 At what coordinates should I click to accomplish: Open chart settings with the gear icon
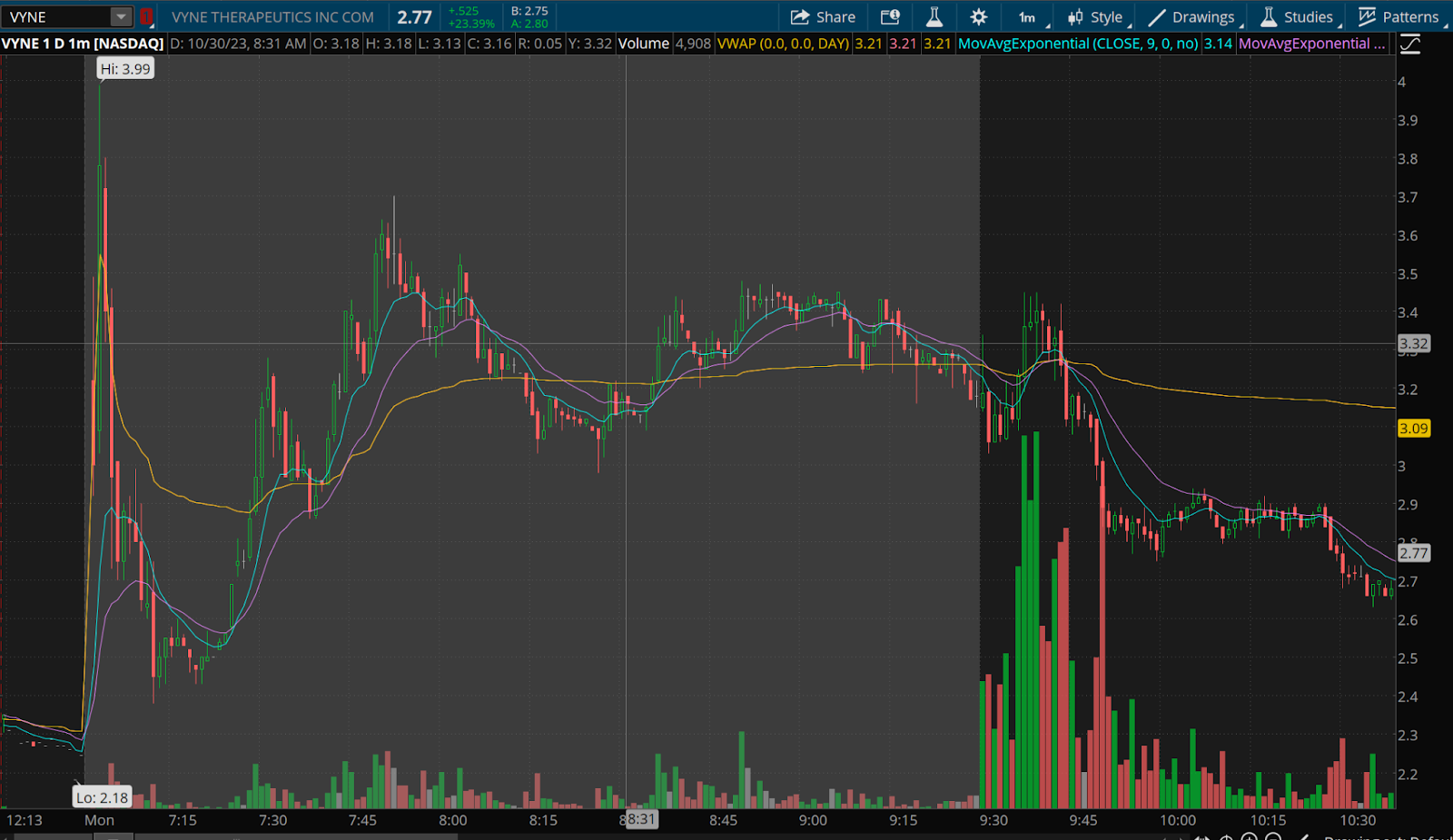click(x=978, y=17)
